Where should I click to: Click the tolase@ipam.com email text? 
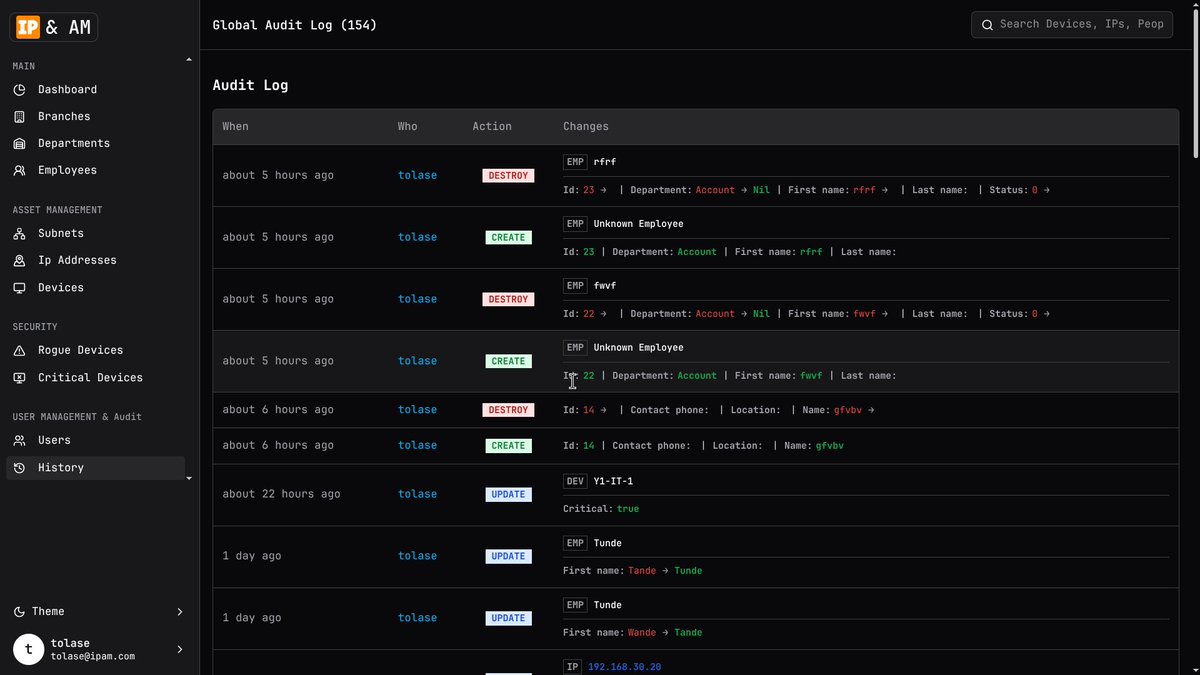tap(93, 657)
